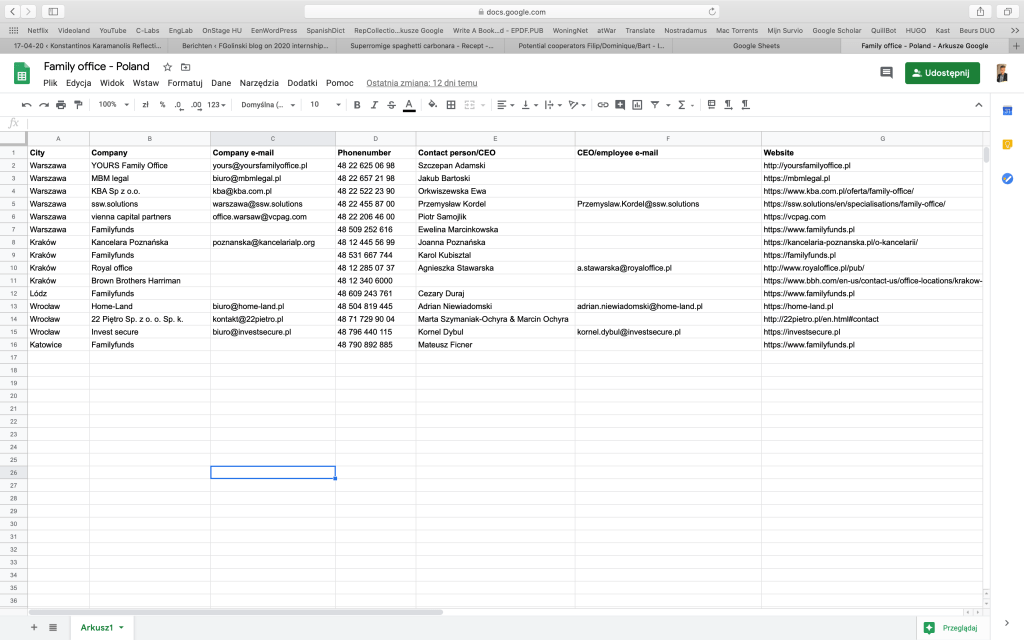This screenshot has width=1024, height=640.
Task: Toggle strikethrough formatting
Action: point(391,104)
